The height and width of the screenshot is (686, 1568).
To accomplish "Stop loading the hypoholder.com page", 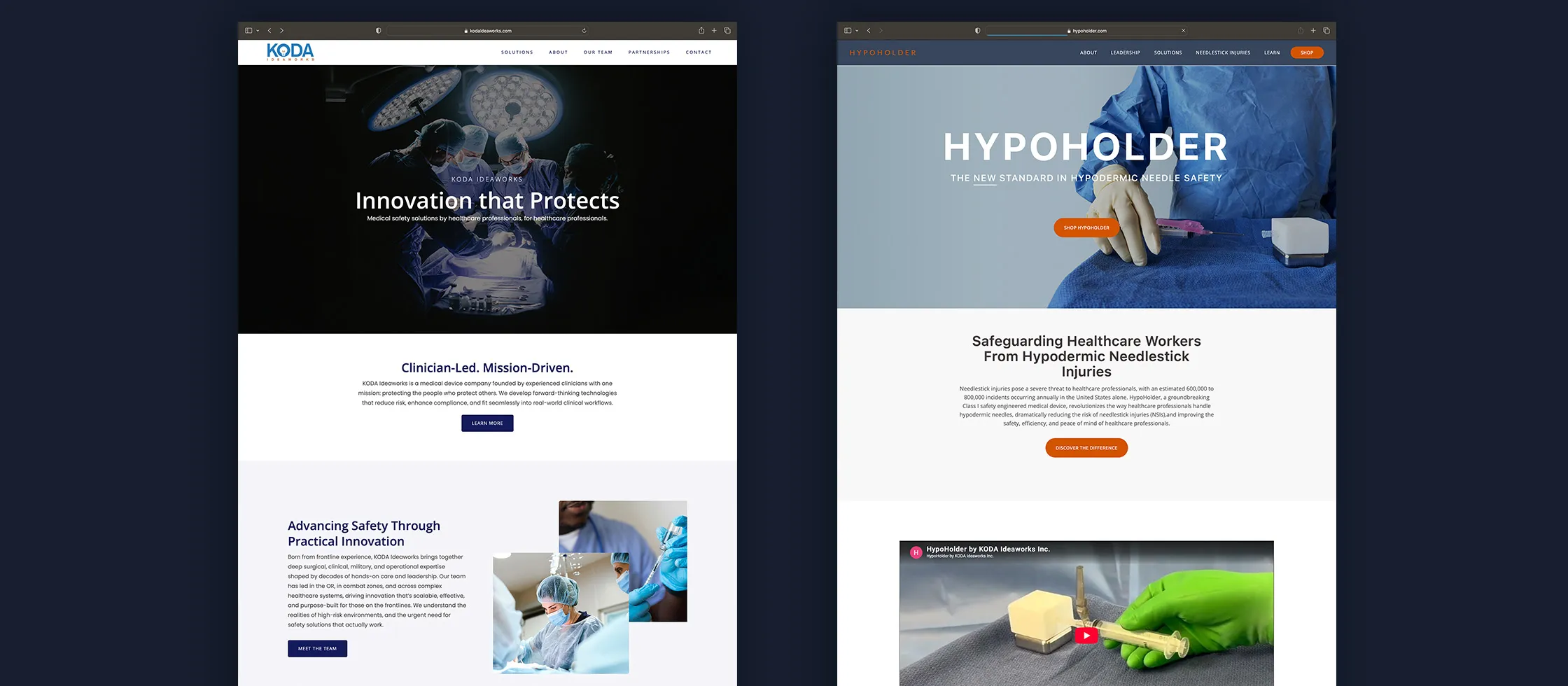I will 1184,31.
